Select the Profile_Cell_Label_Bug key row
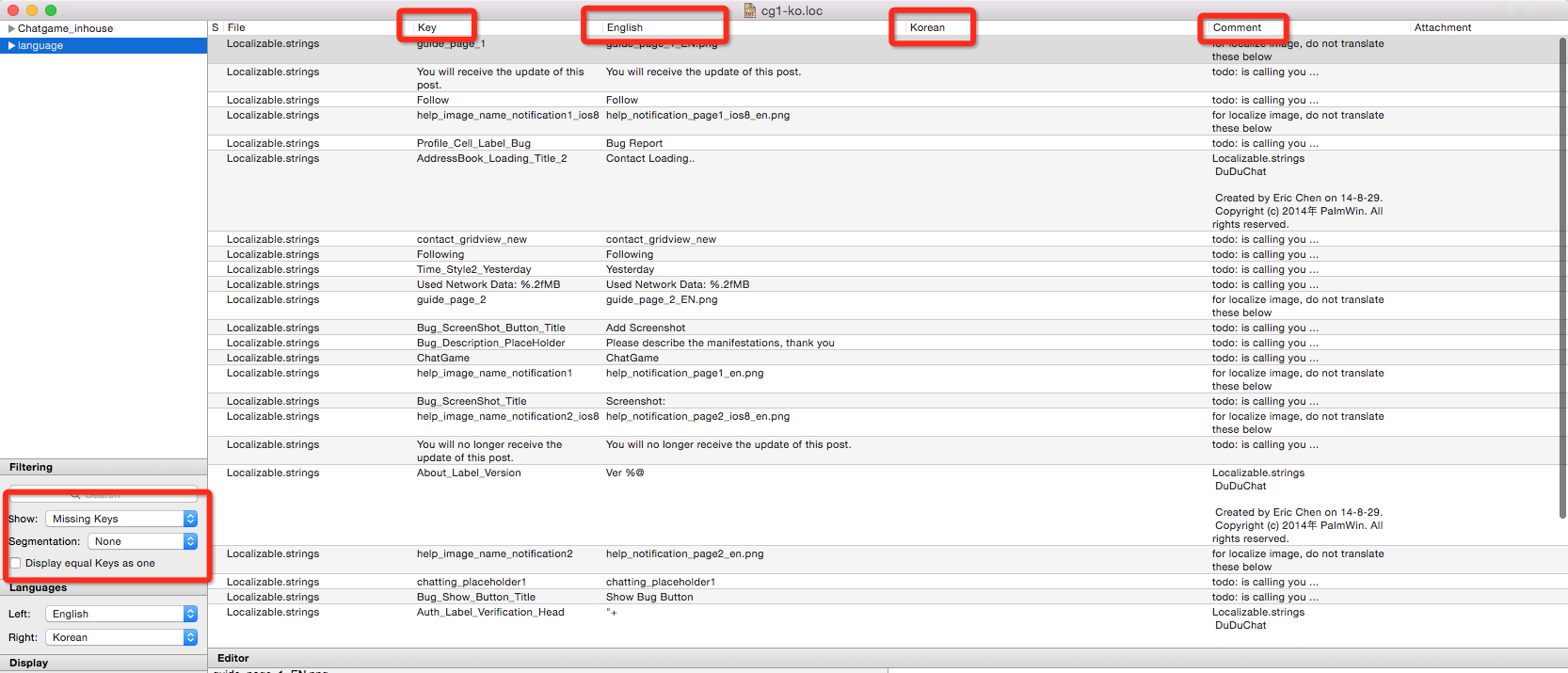 point(473,143)
